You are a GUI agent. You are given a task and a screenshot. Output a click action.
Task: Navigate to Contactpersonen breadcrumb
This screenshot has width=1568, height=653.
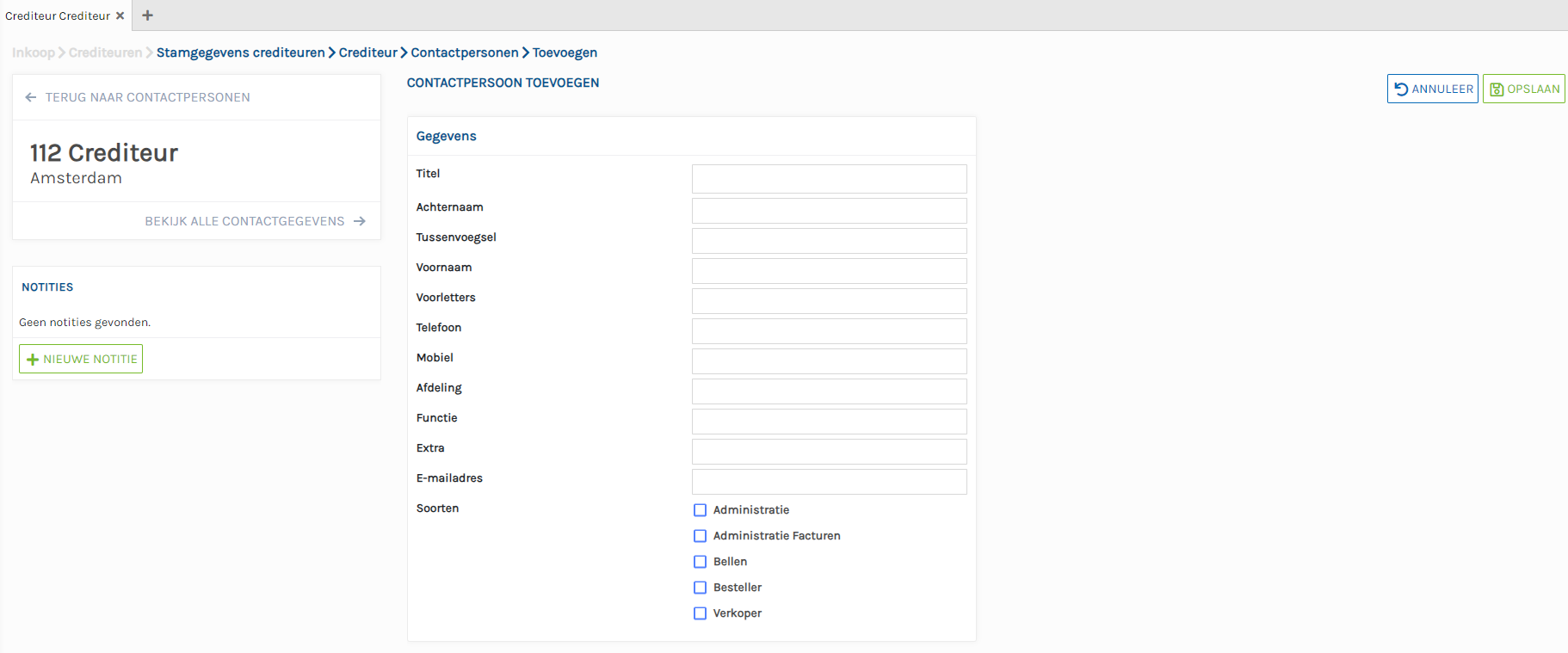pos(464,52)
